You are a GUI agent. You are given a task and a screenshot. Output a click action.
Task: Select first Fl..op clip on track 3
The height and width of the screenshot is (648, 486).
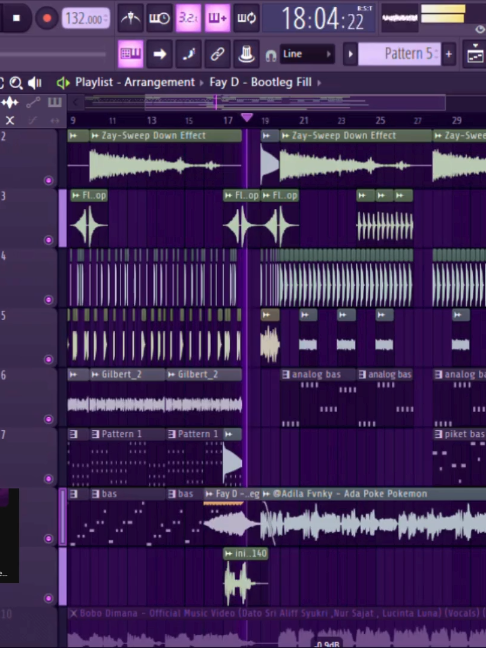[89, 195]
